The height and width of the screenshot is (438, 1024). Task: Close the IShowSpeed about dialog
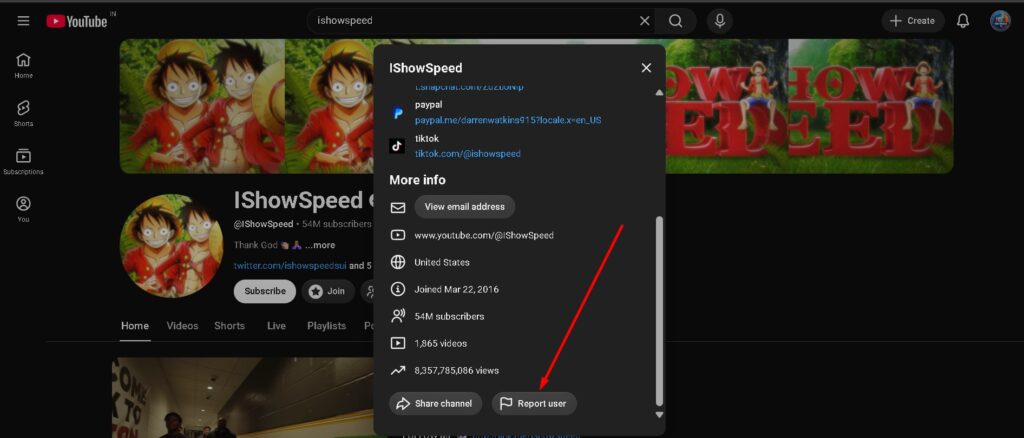click(646, 68)
